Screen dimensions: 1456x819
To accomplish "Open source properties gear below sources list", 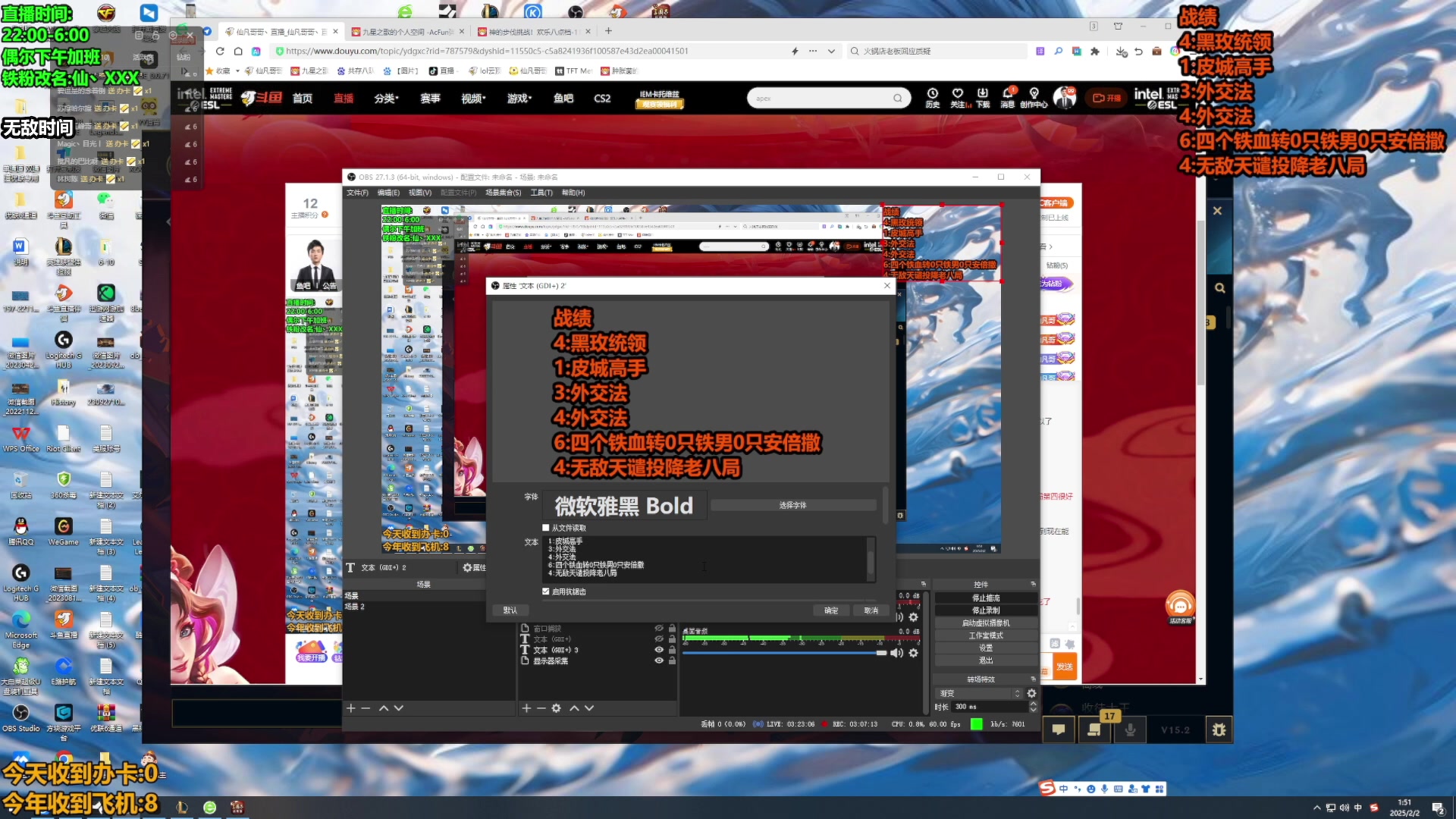I will pyautogui.click(x=556, y=708).
